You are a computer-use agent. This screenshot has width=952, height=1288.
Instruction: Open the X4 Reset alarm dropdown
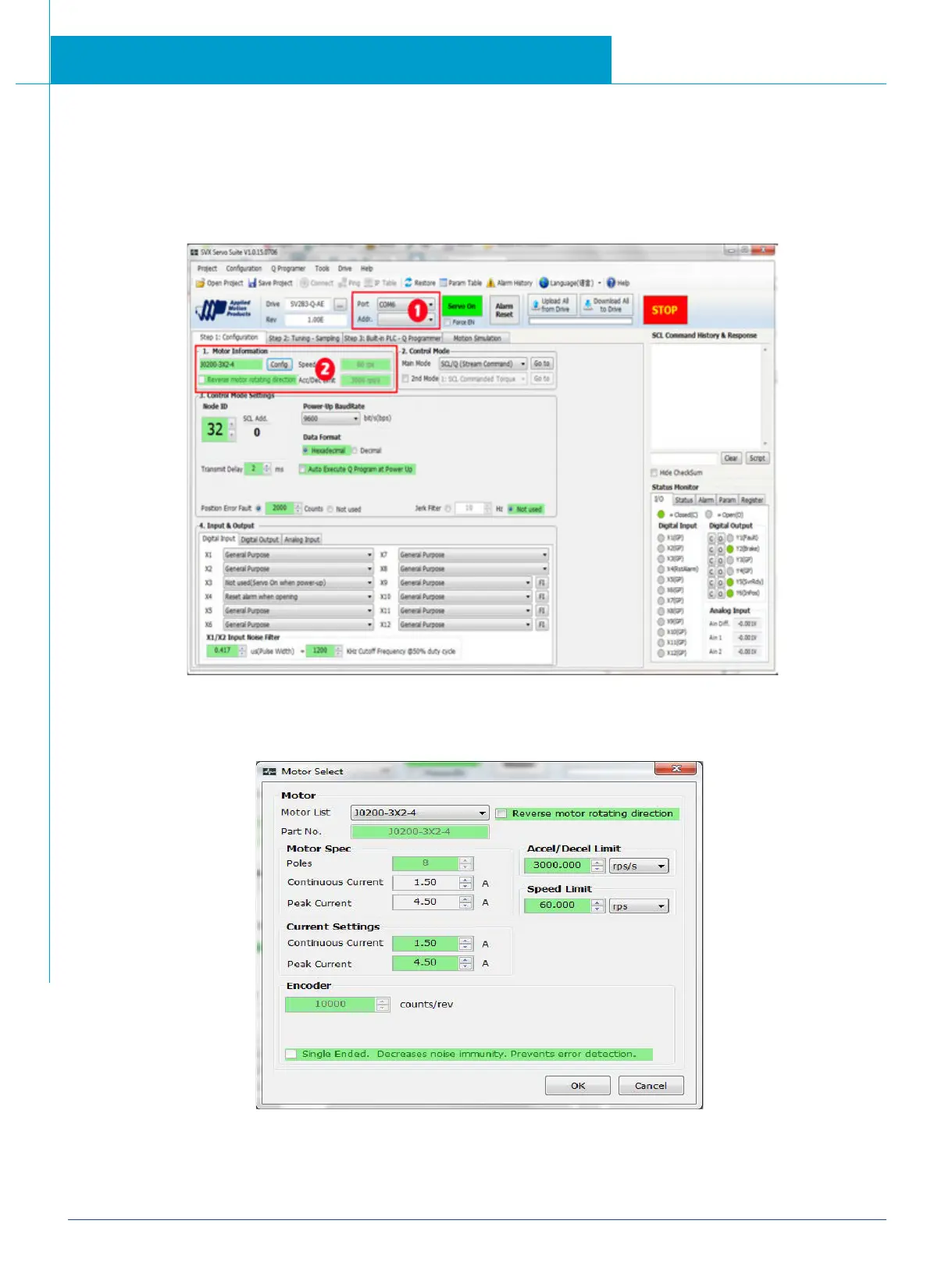pyautogui.click(x=298, y=597)
